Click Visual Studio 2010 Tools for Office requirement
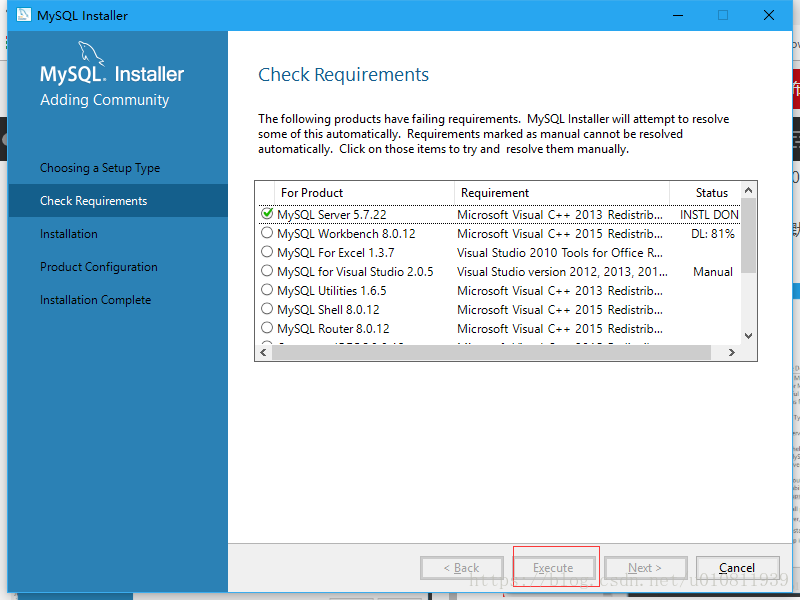 click(560, 253)
